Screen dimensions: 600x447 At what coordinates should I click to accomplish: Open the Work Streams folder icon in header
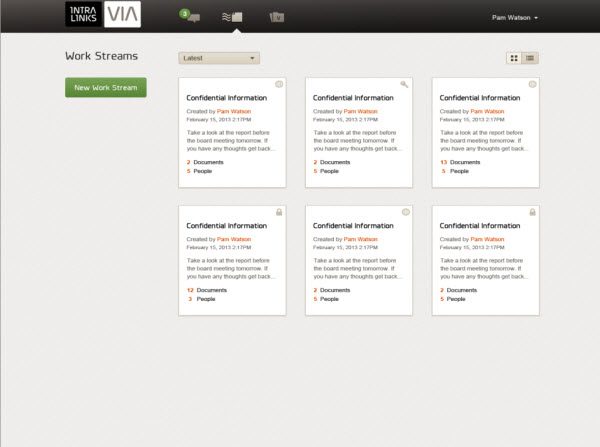[233, 16]
